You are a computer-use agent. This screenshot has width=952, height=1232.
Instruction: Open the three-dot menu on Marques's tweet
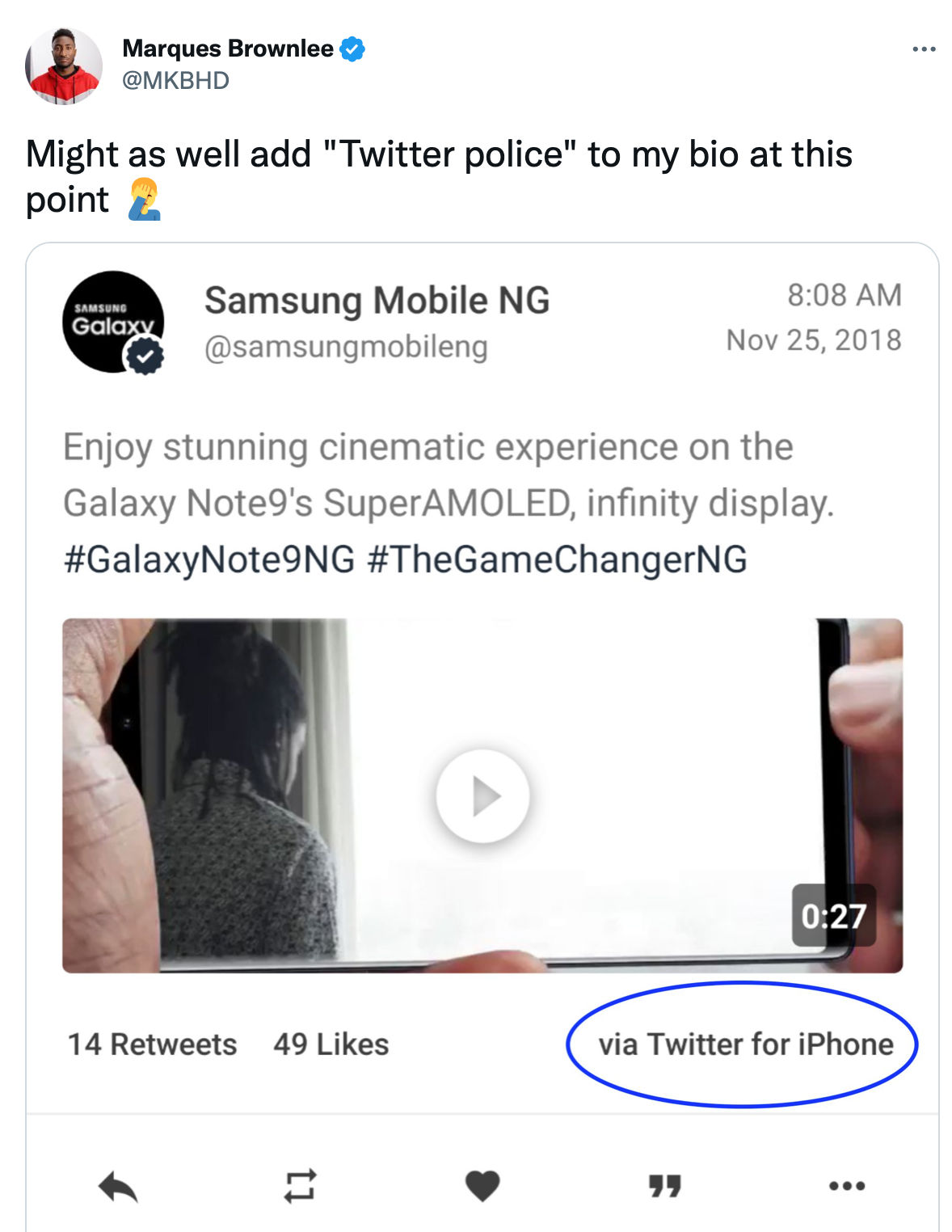click(x=924, y=49)
